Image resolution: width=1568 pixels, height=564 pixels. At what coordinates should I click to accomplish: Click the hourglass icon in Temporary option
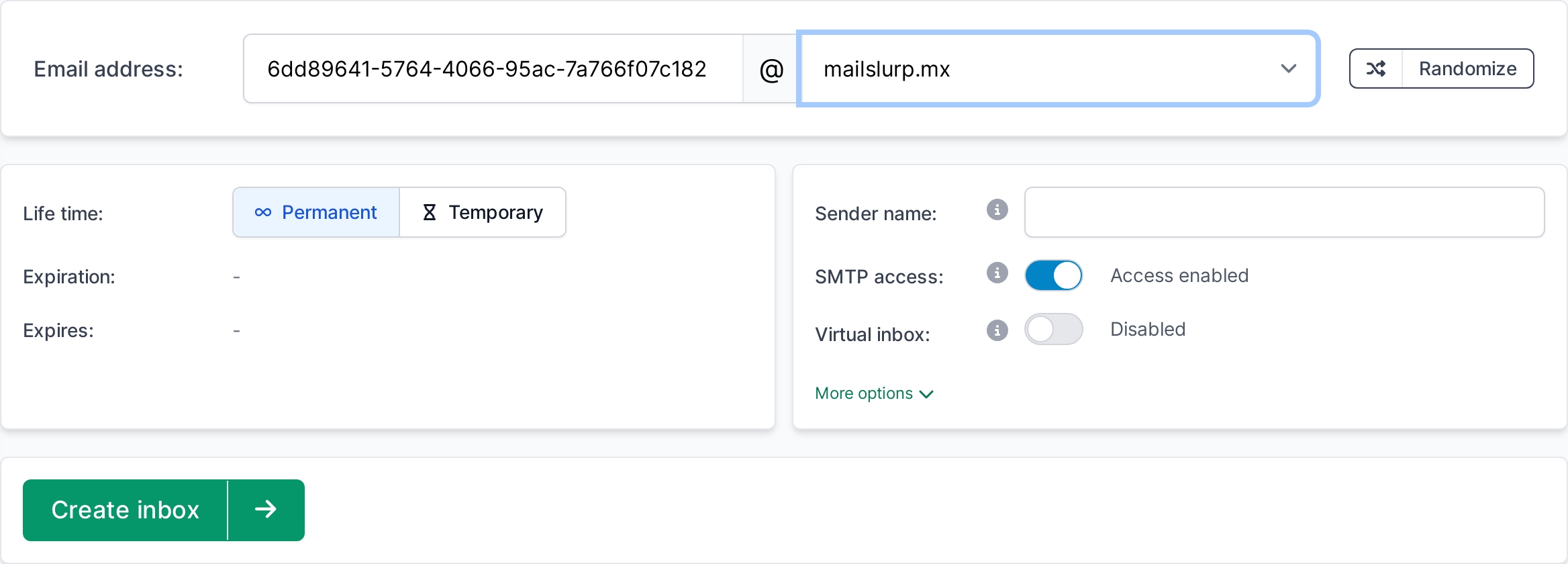point(429,211)
